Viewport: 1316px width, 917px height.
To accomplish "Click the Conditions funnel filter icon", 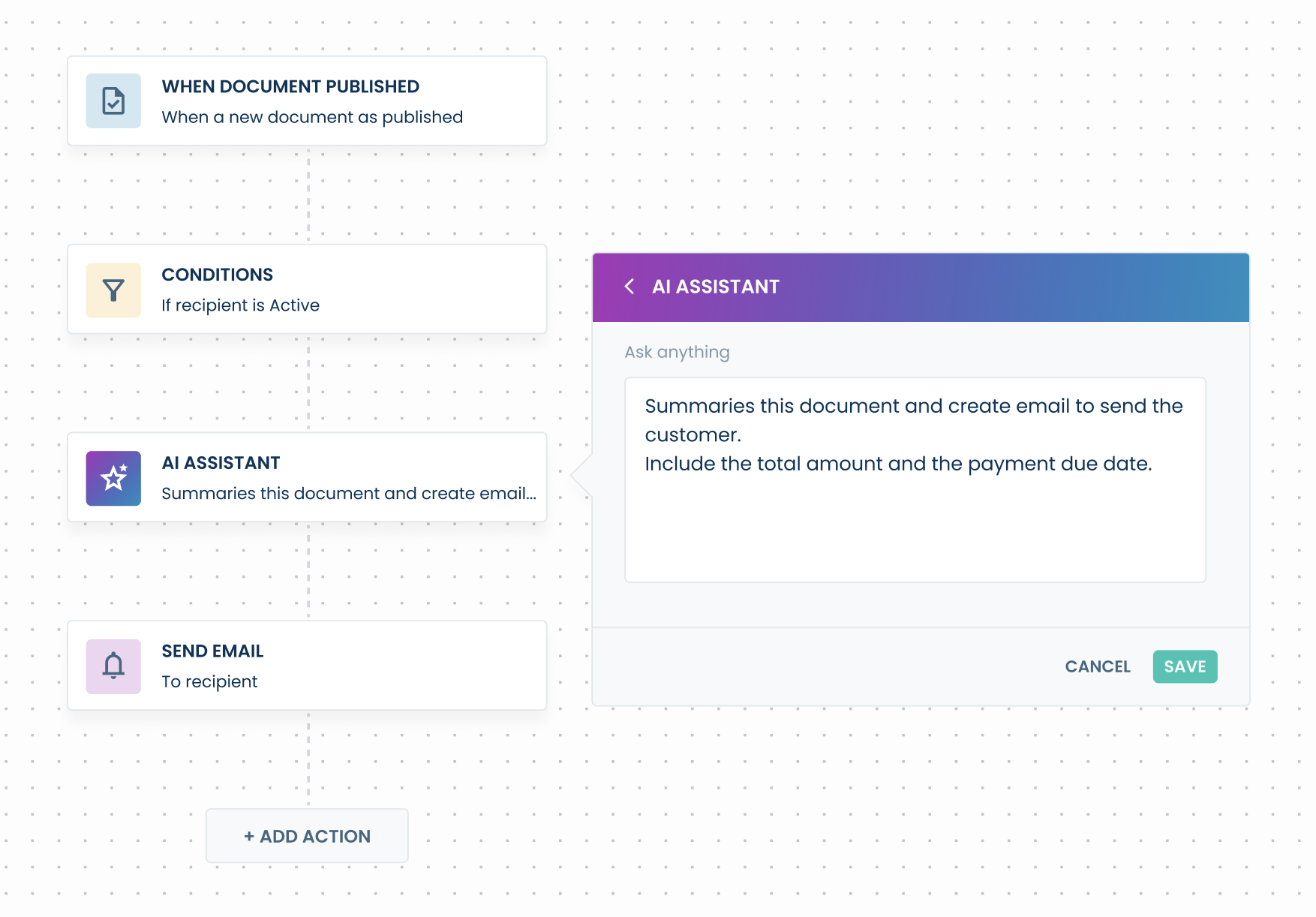I will coord(113,290).
